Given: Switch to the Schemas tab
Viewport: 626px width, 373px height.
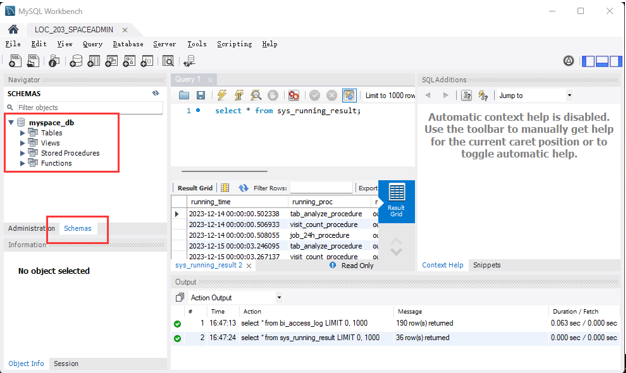Looking at the screenshot, I should (x=77, y=228).
